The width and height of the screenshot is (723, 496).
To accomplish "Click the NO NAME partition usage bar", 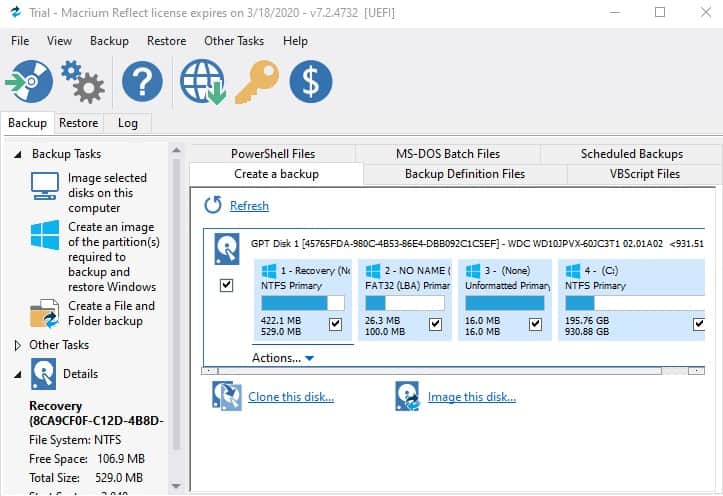I will 405,303.
